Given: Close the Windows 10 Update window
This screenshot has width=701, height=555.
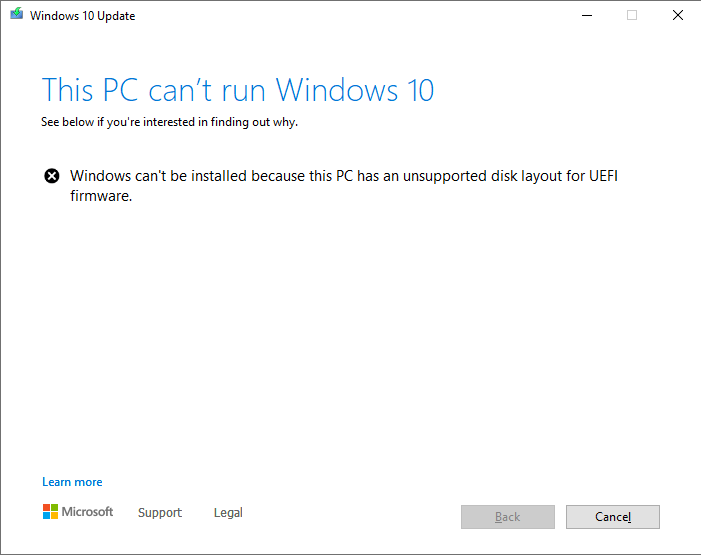Looking at the screenshot, I should 677,16.
